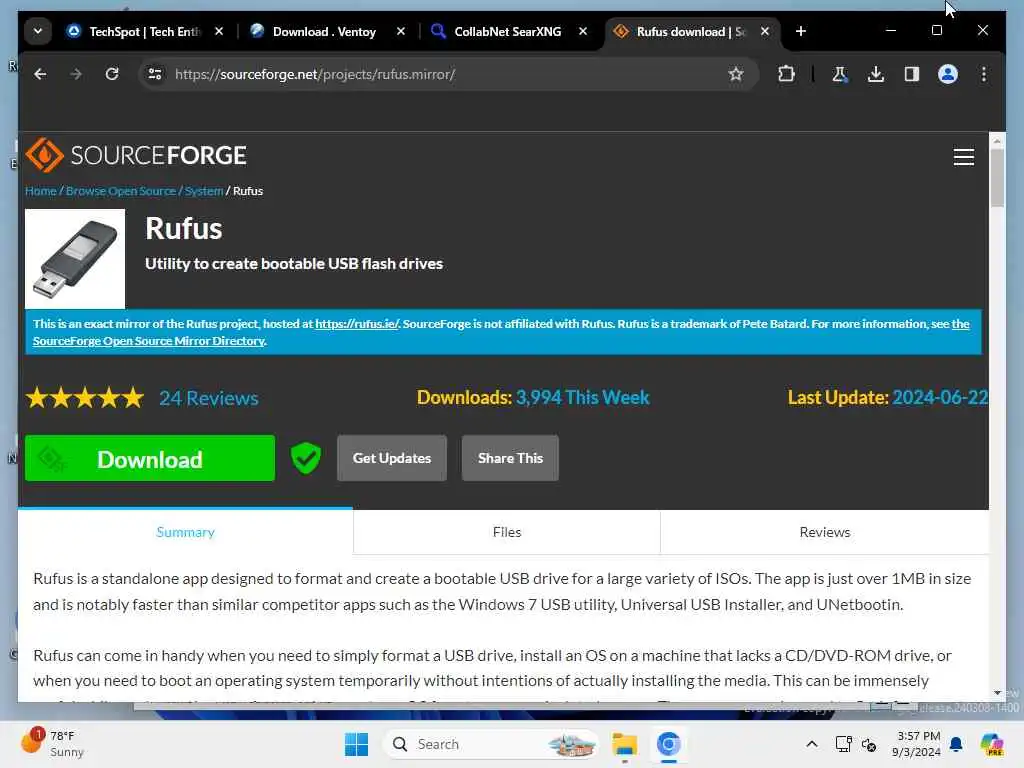Follow the Browse Open Source breadcrumb
The image size is (1024, 768).
(x=121, y=191)
